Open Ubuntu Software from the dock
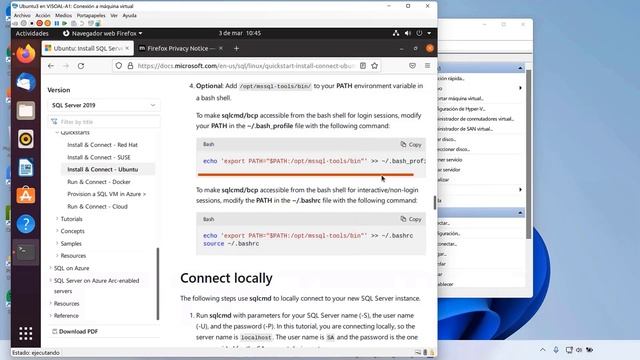This screenshot has width=640, height=360. tap(26, 196)
